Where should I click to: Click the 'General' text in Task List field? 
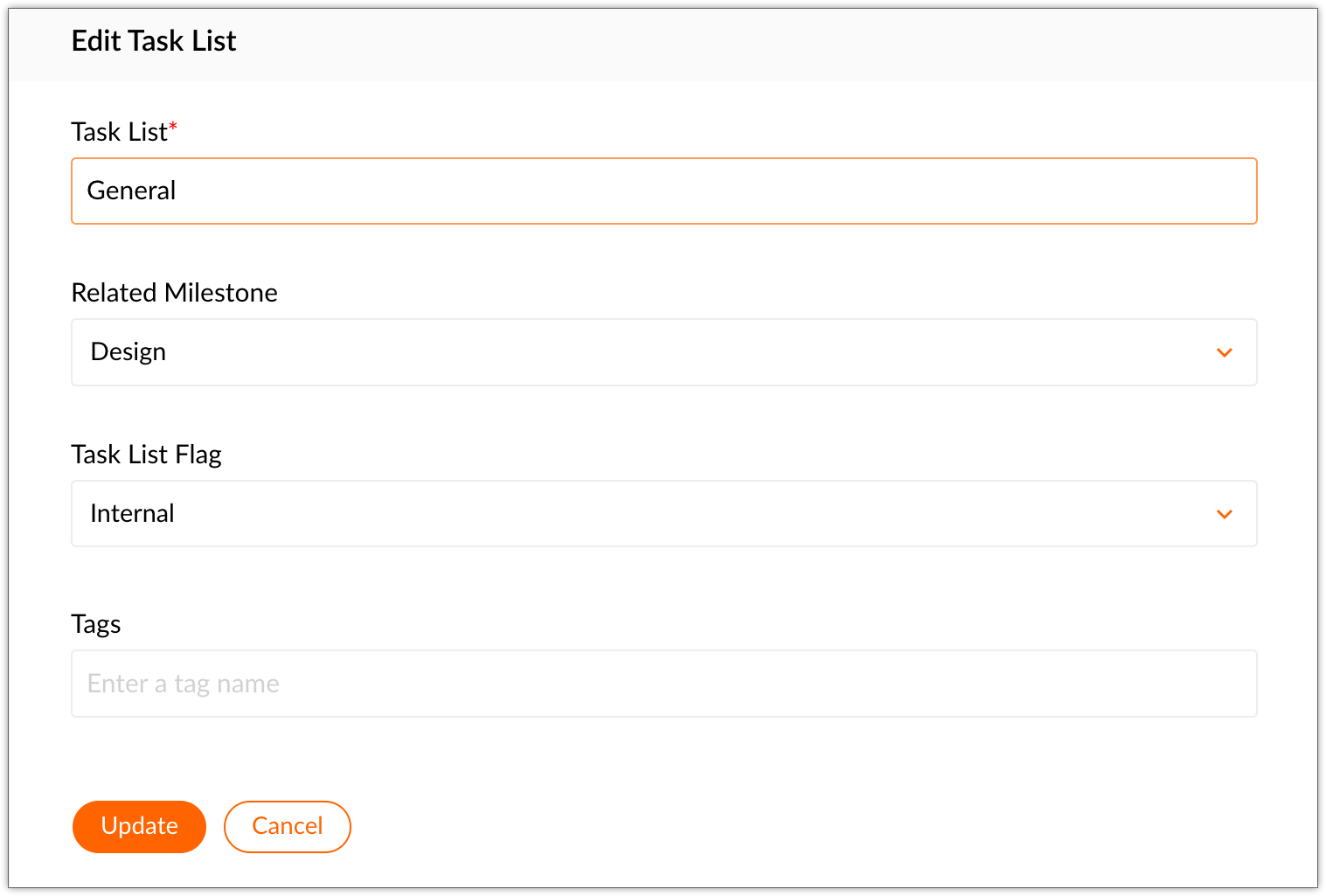click(131, 191)
